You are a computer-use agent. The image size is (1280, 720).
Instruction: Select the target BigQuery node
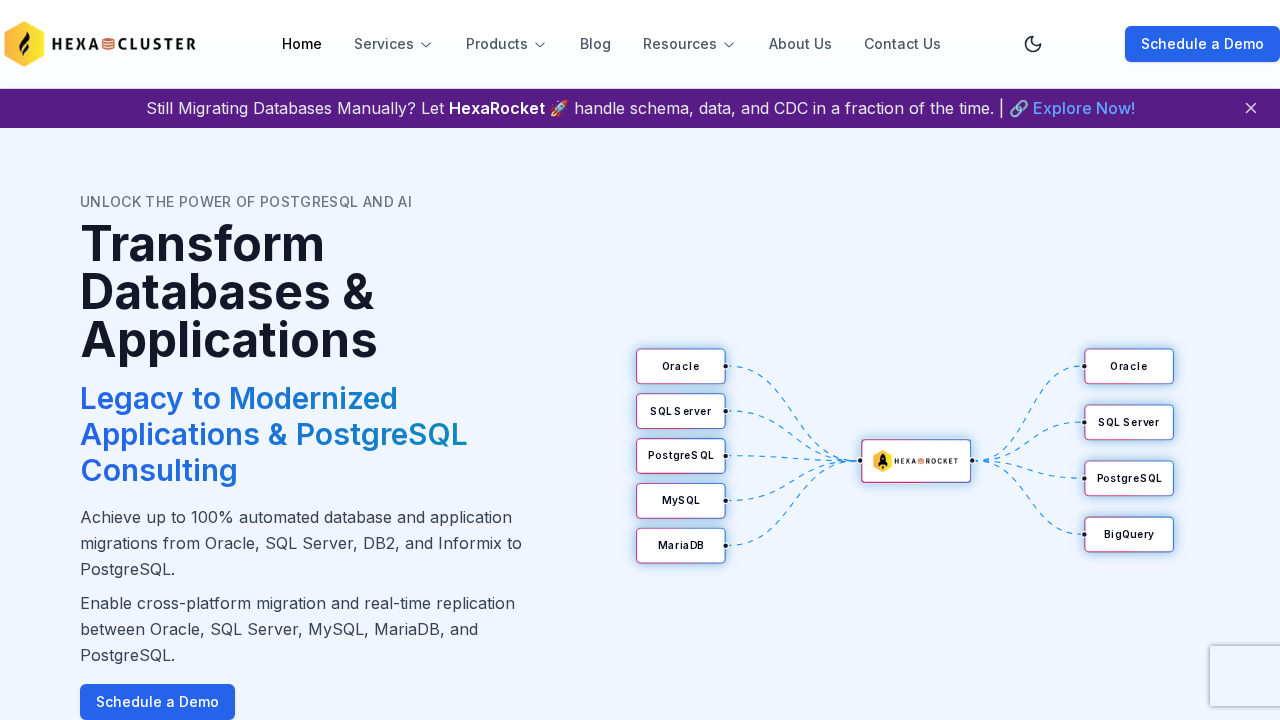coord(1129,534)
